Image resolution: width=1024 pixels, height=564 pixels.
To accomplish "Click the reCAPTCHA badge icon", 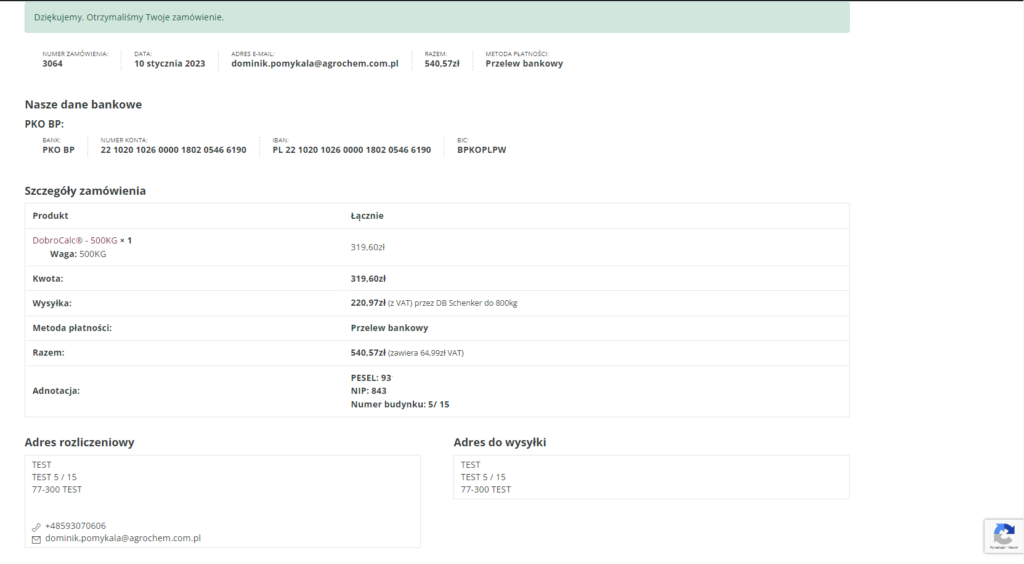I will tap(1004, 536).
